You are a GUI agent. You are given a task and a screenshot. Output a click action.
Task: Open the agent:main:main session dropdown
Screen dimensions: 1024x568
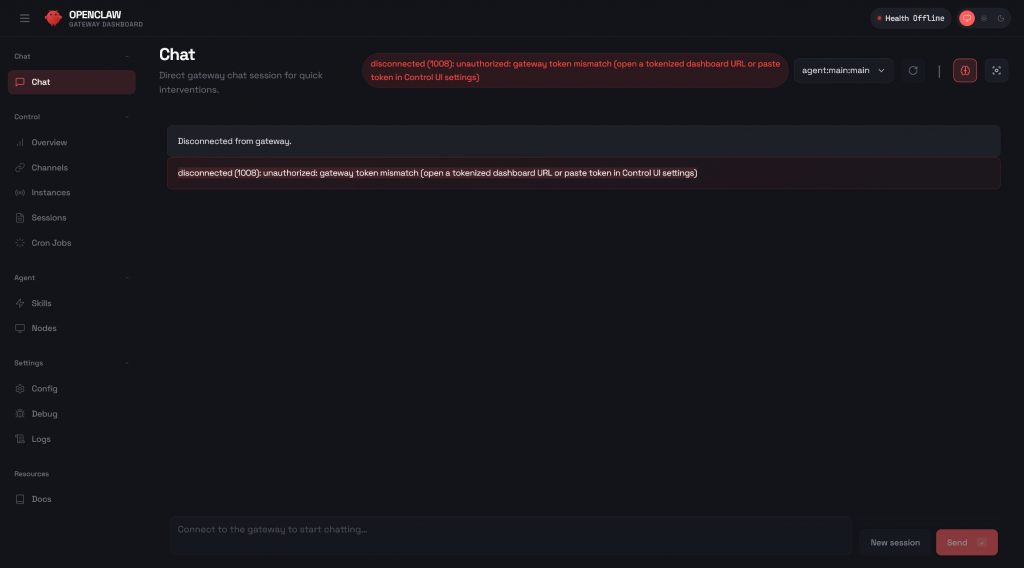[x=844, y=71]
